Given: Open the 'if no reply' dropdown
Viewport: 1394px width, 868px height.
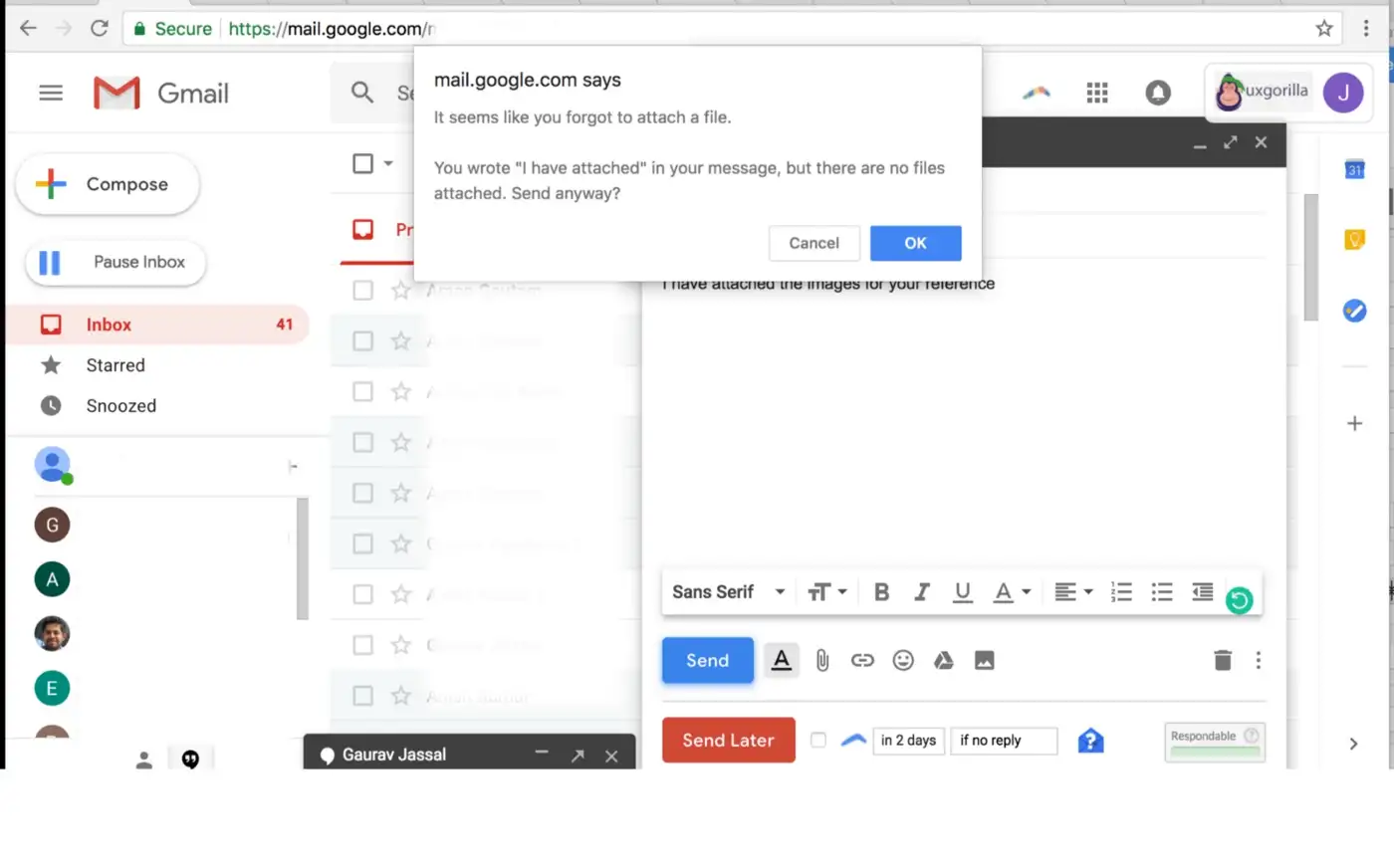Looking at the screenshot, I should pyautogui.click(x=1004, y=741).
